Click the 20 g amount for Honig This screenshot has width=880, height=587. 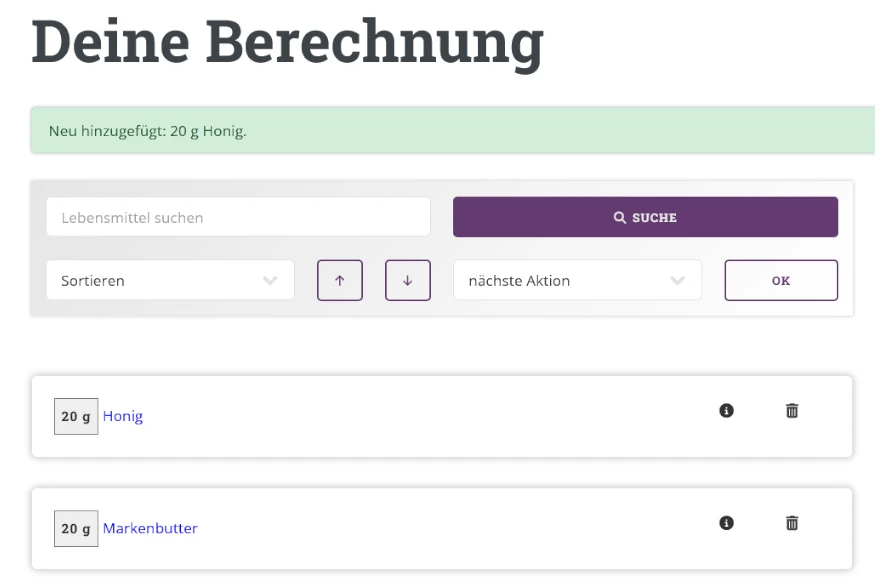coord(76,417)
